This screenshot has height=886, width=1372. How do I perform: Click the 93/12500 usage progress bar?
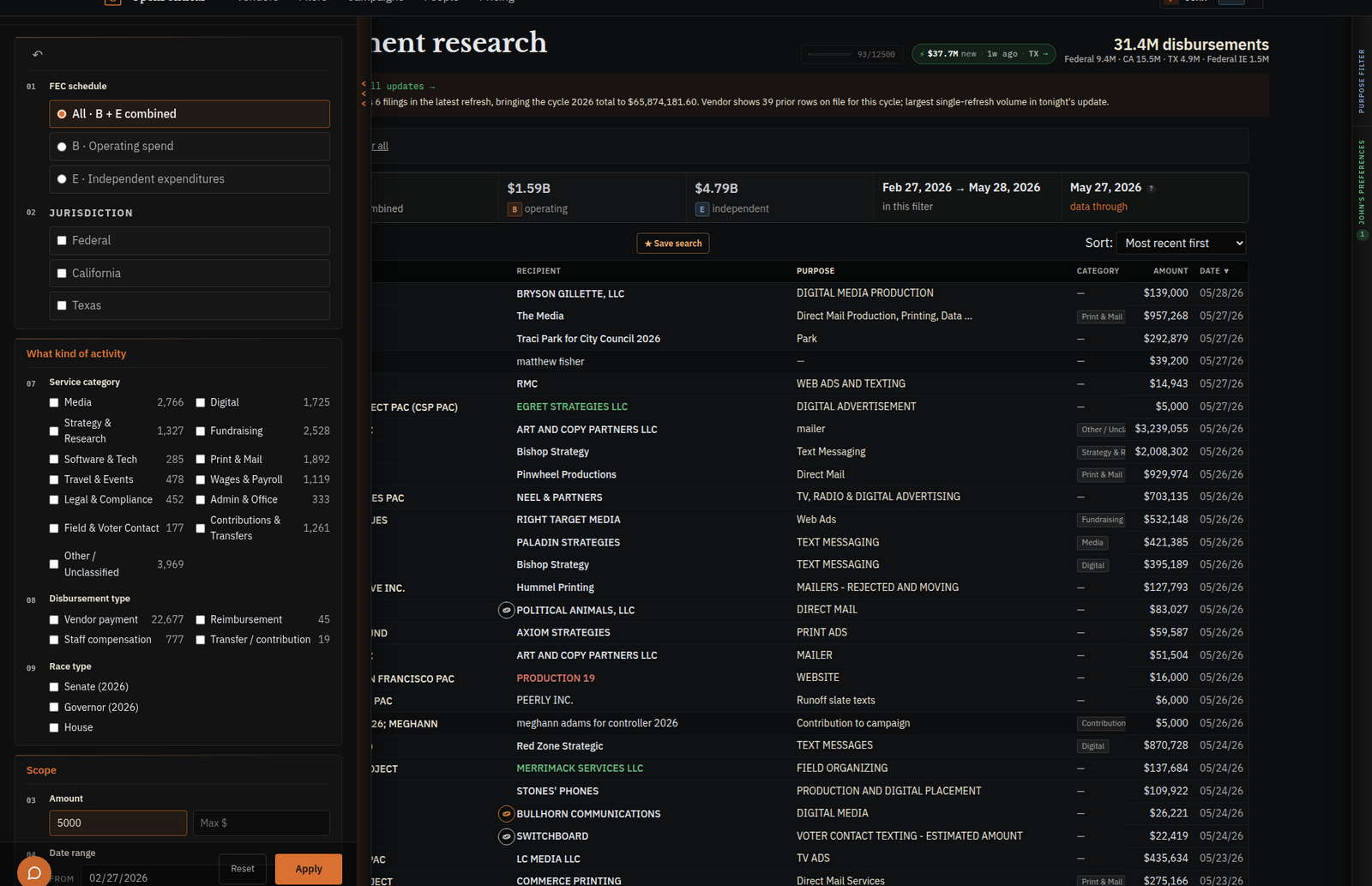coord(830,54)
